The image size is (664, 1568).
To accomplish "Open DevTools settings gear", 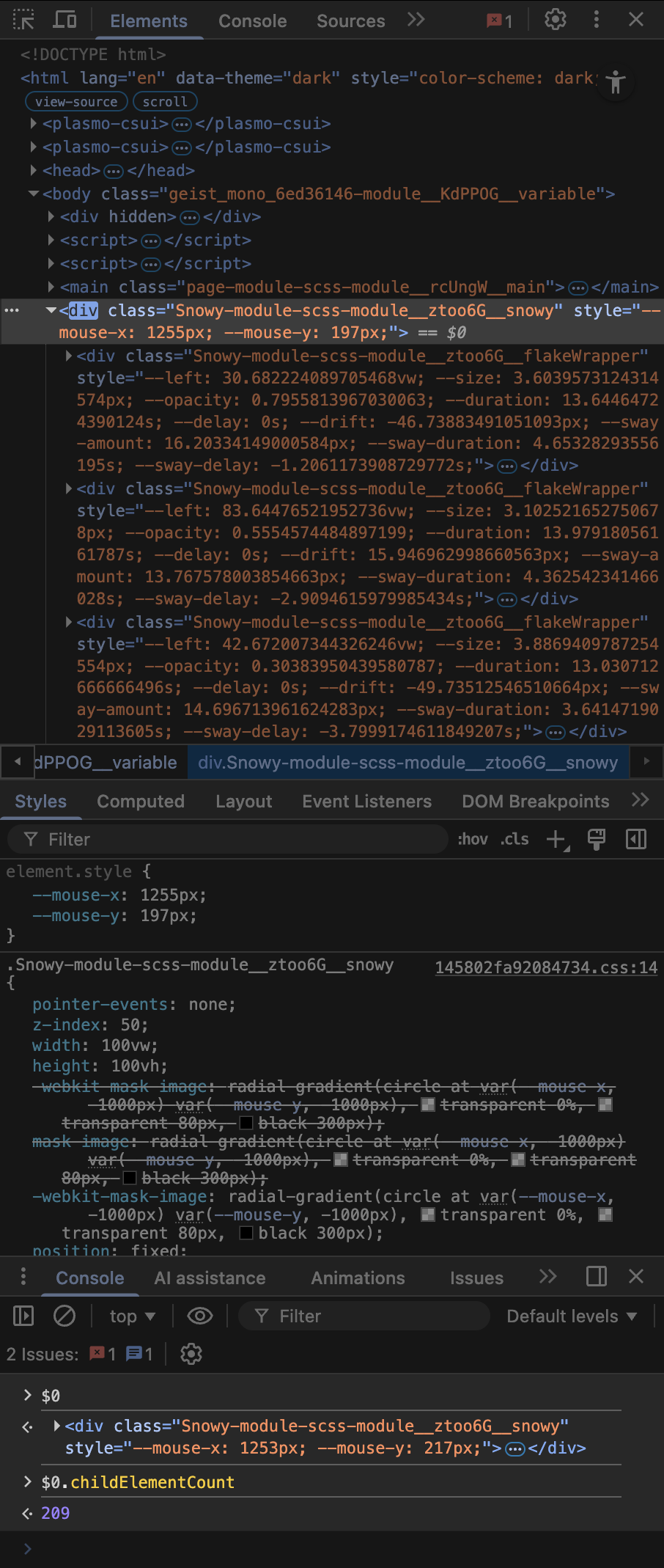I will tap(555, 20).
